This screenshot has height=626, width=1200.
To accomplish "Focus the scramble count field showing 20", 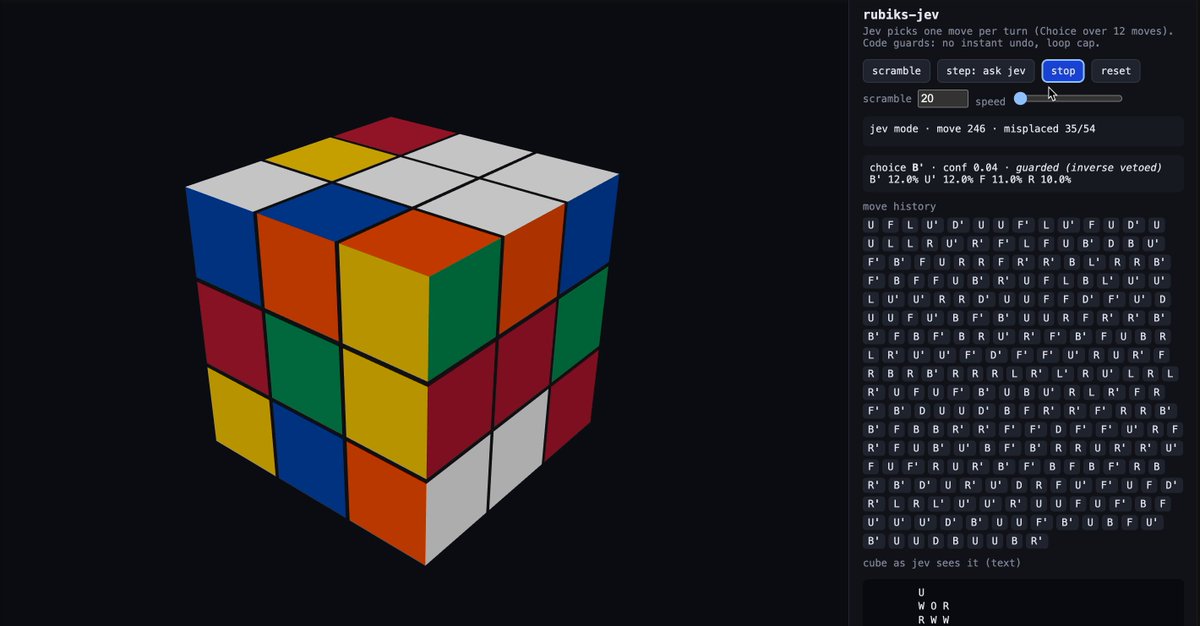I will (x=943, y=99).
